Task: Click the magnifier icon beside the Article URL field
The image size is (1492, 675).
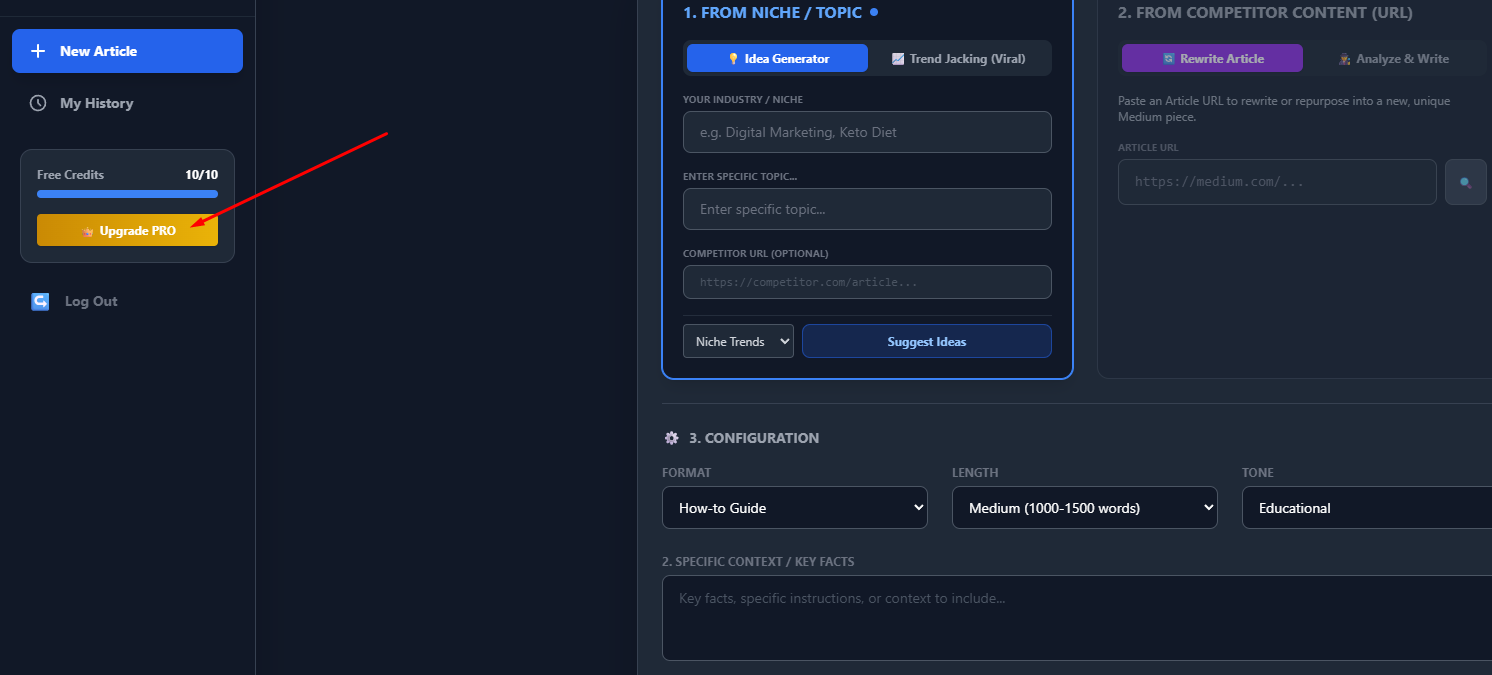Action: click(1466, 182)
